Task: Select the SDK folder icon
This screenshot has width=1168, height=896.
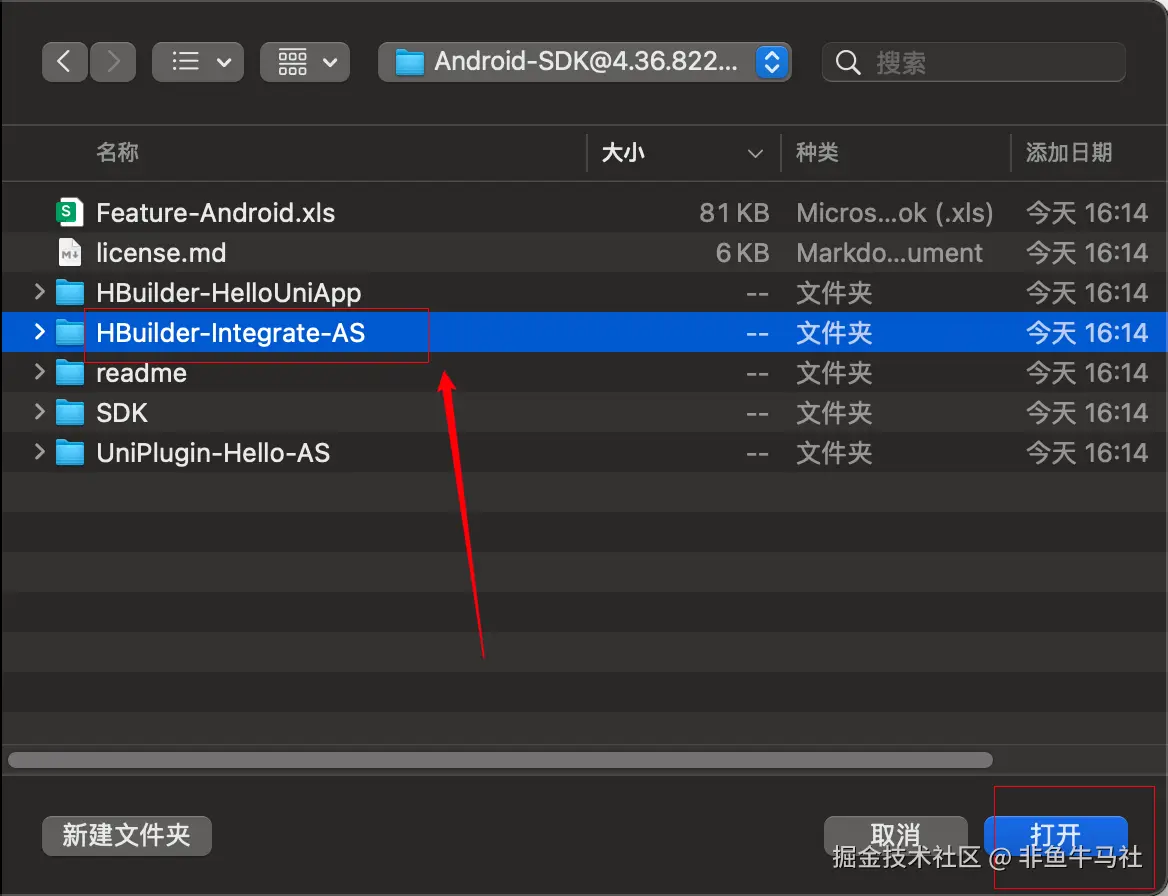Action: tap(70, 413)
